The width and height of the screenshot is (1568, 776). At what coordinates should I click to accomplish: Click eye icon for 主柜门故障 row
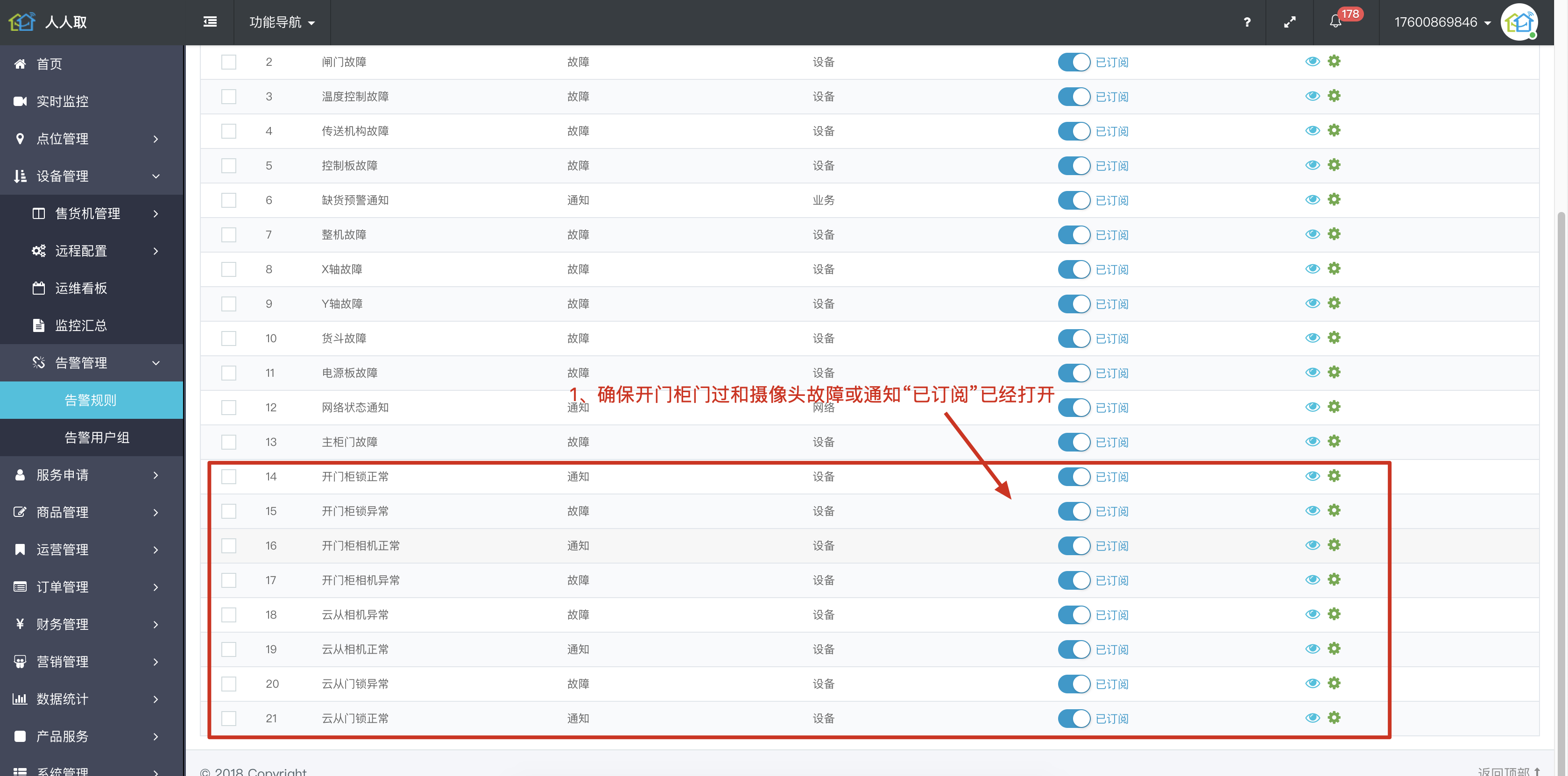[x=1312, y=442]
